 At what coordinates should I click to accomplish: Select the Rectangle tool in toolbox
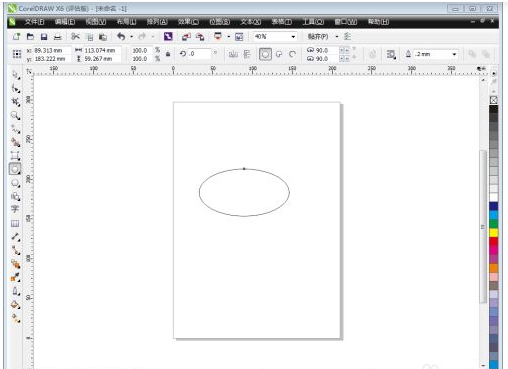(x=15, y=156)
